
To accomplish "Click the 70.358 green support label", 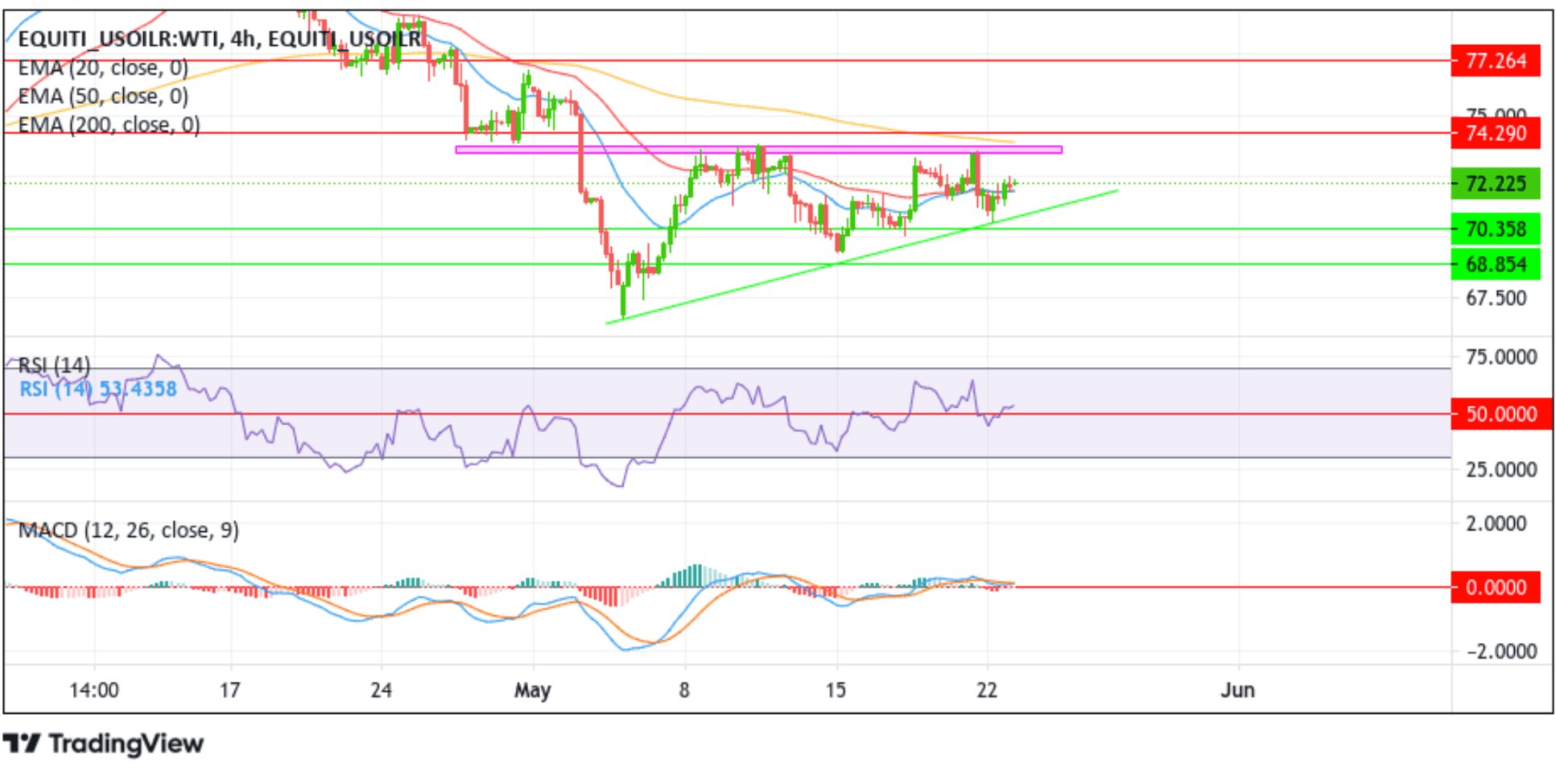I will click(x=1496, y=229).
